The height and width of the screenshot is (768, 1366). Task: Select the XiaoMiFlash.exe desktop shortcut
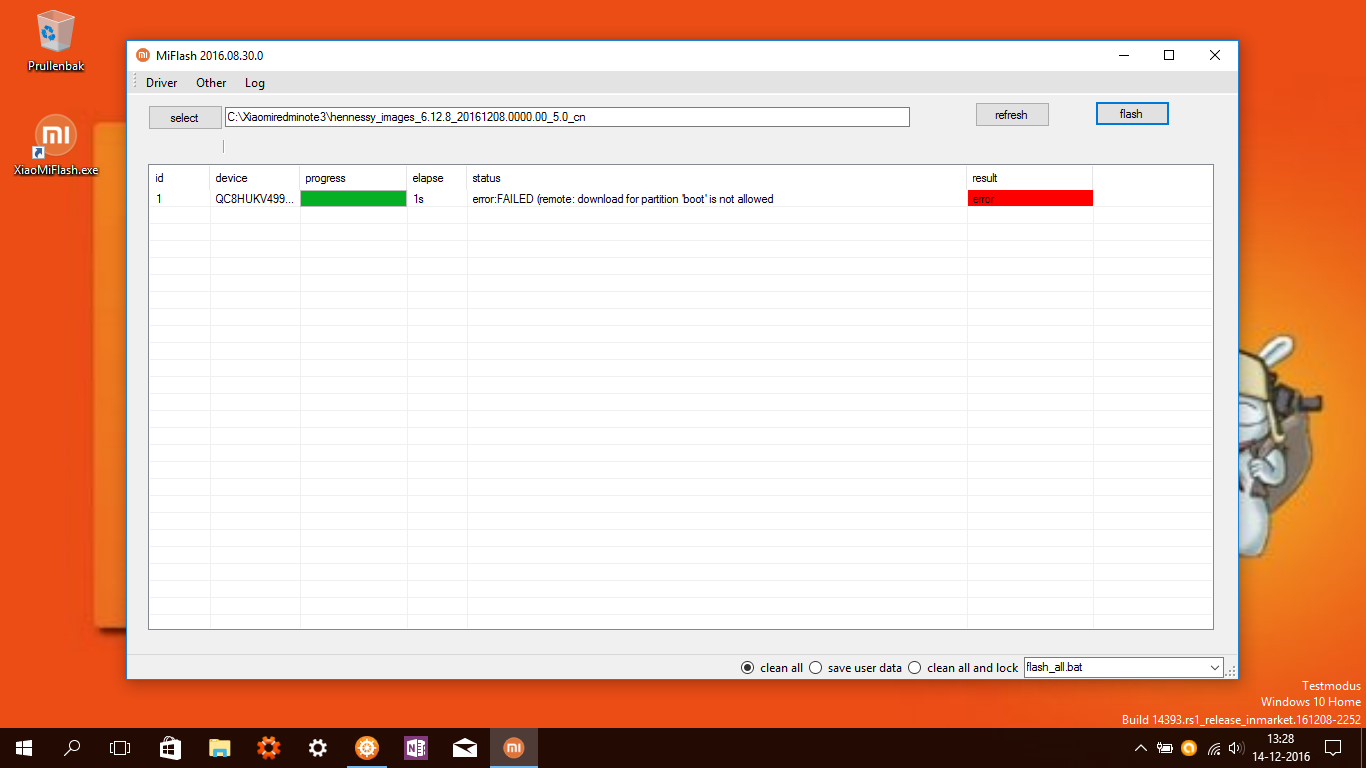pos(56,145)
